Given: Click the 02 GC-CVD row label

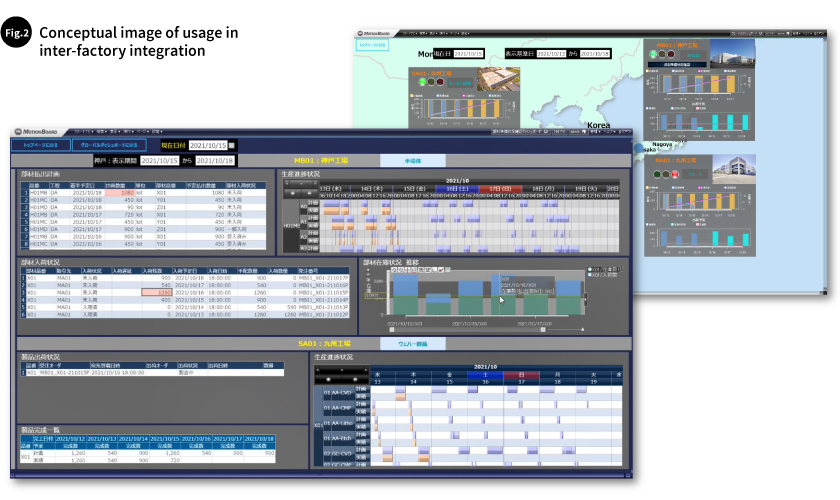Looking at the screenshot, I should pyautogui.click(x=338, y=453).
